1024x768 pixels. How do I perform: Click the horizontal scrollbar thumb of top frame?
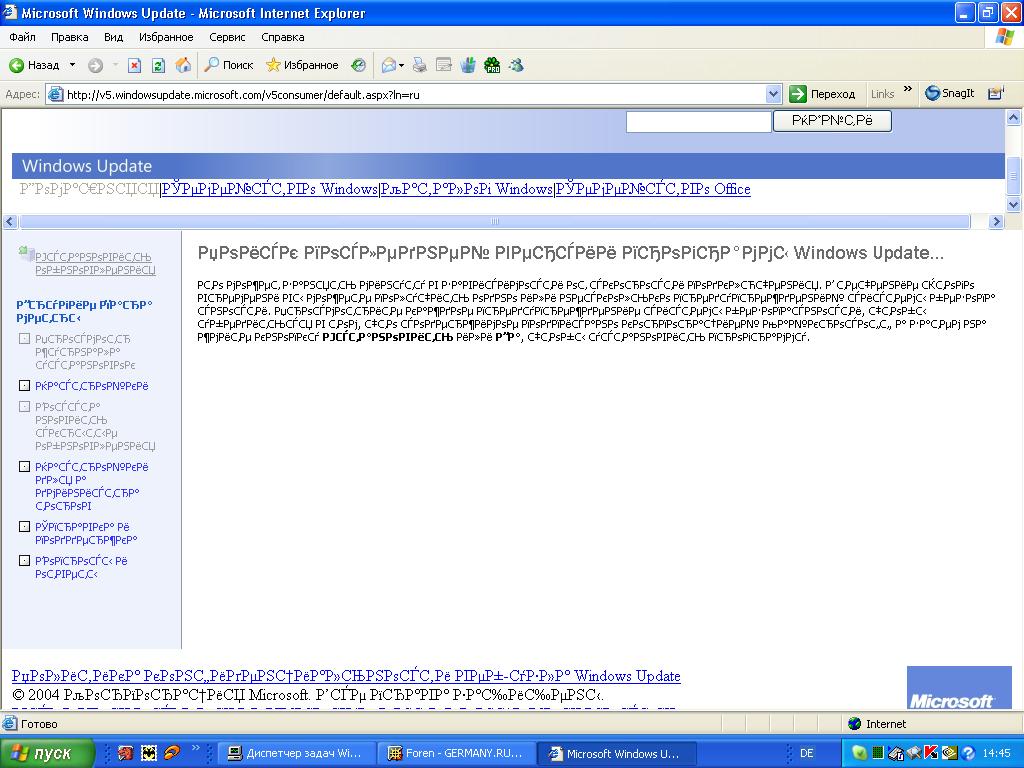point(495,221)
